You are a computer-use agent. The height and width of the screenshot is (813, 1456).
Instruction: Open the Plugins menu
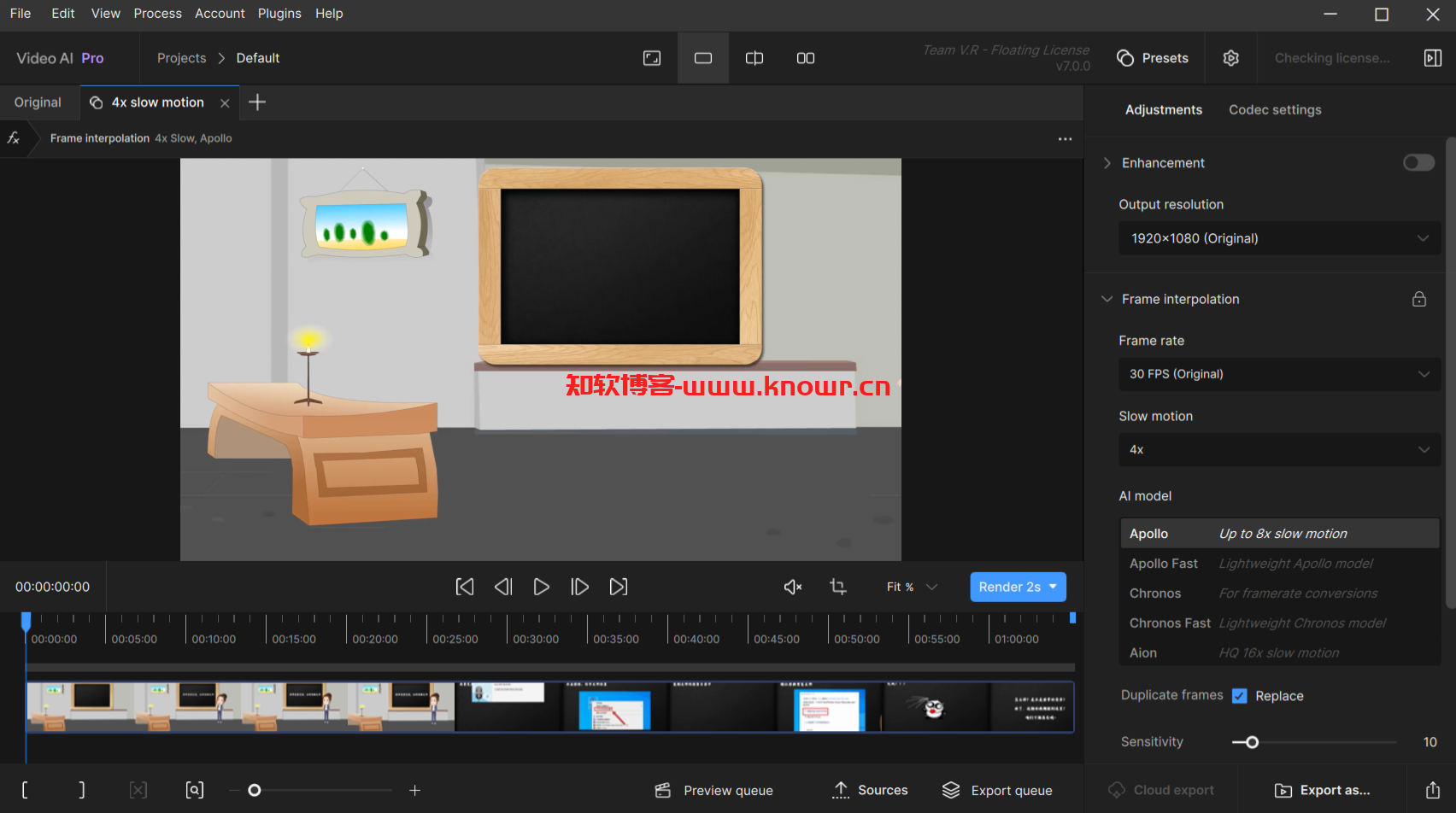coord(279,14)
